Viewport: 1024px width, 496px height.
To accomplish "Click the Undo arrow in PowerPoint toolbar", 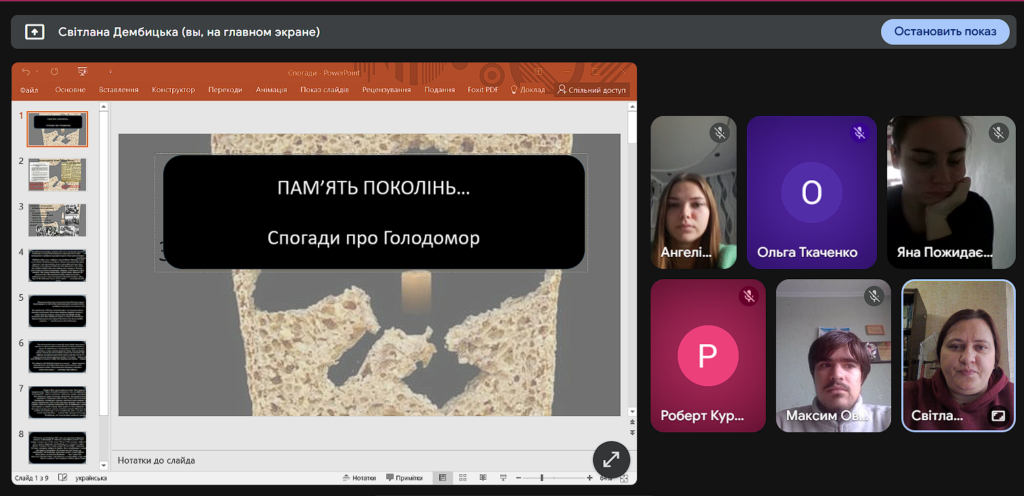I will [x=25, y=72].
